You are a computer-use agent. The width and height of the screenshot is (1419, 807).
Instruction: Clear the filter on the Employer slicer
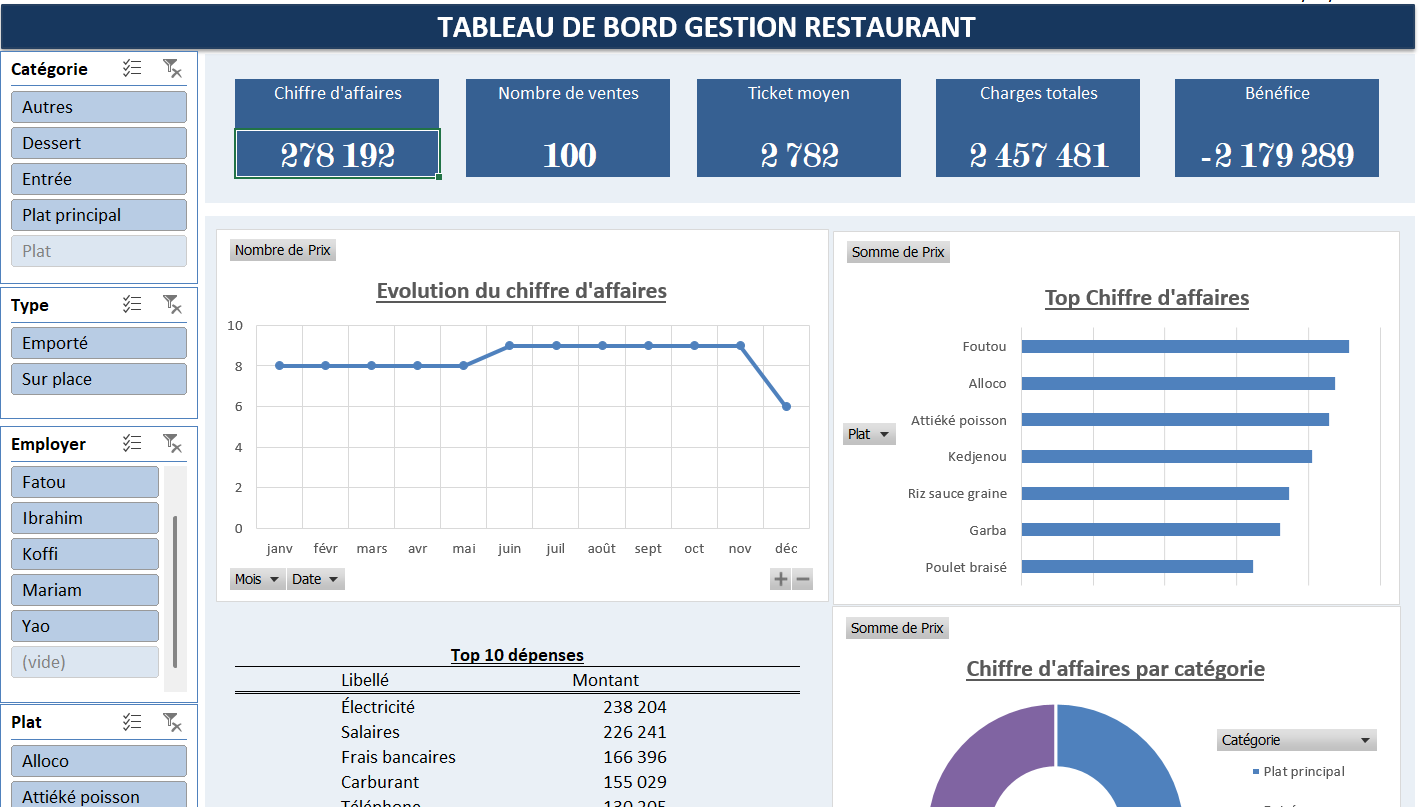pyautogui.click(x=172, y=443)
